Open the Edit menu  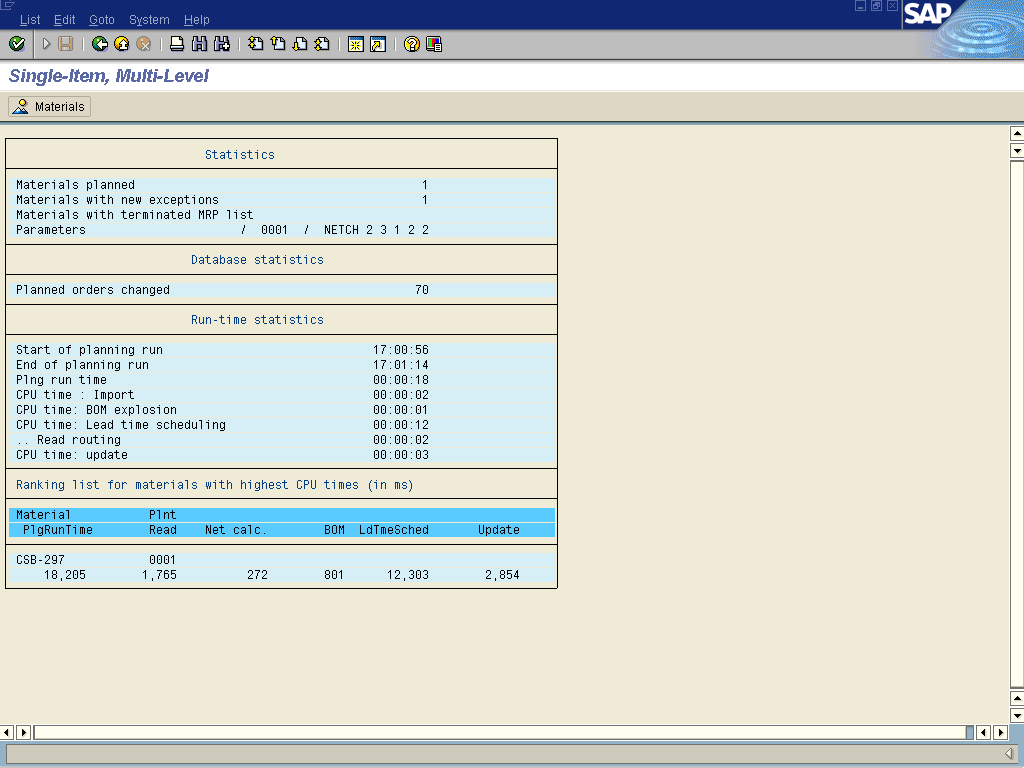(65, 20)
